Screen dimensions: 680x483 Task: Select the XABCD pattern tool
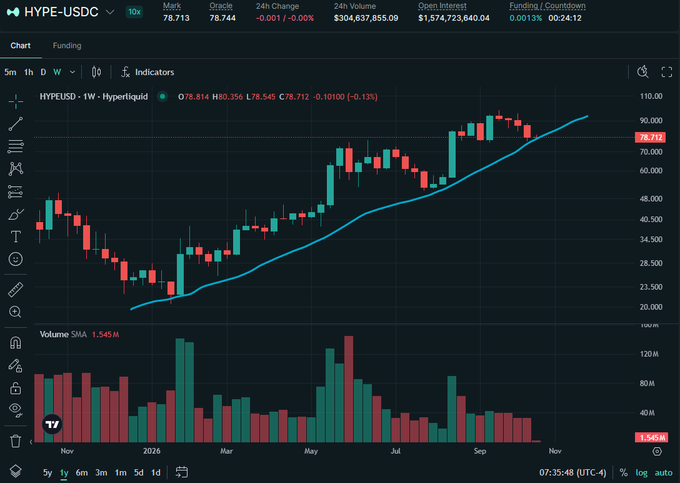point(16,169)
